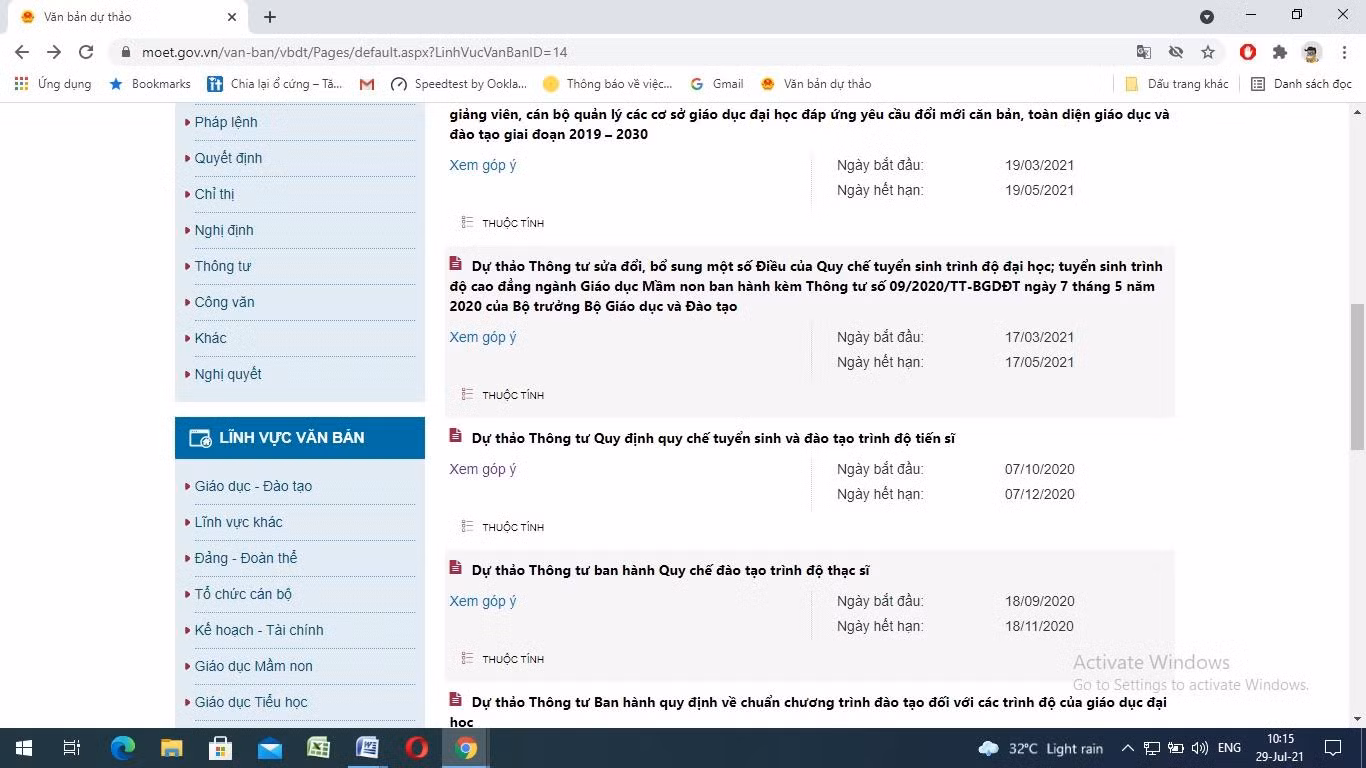Select Giáo dục - Đào tạo field

tap(253, 486)
